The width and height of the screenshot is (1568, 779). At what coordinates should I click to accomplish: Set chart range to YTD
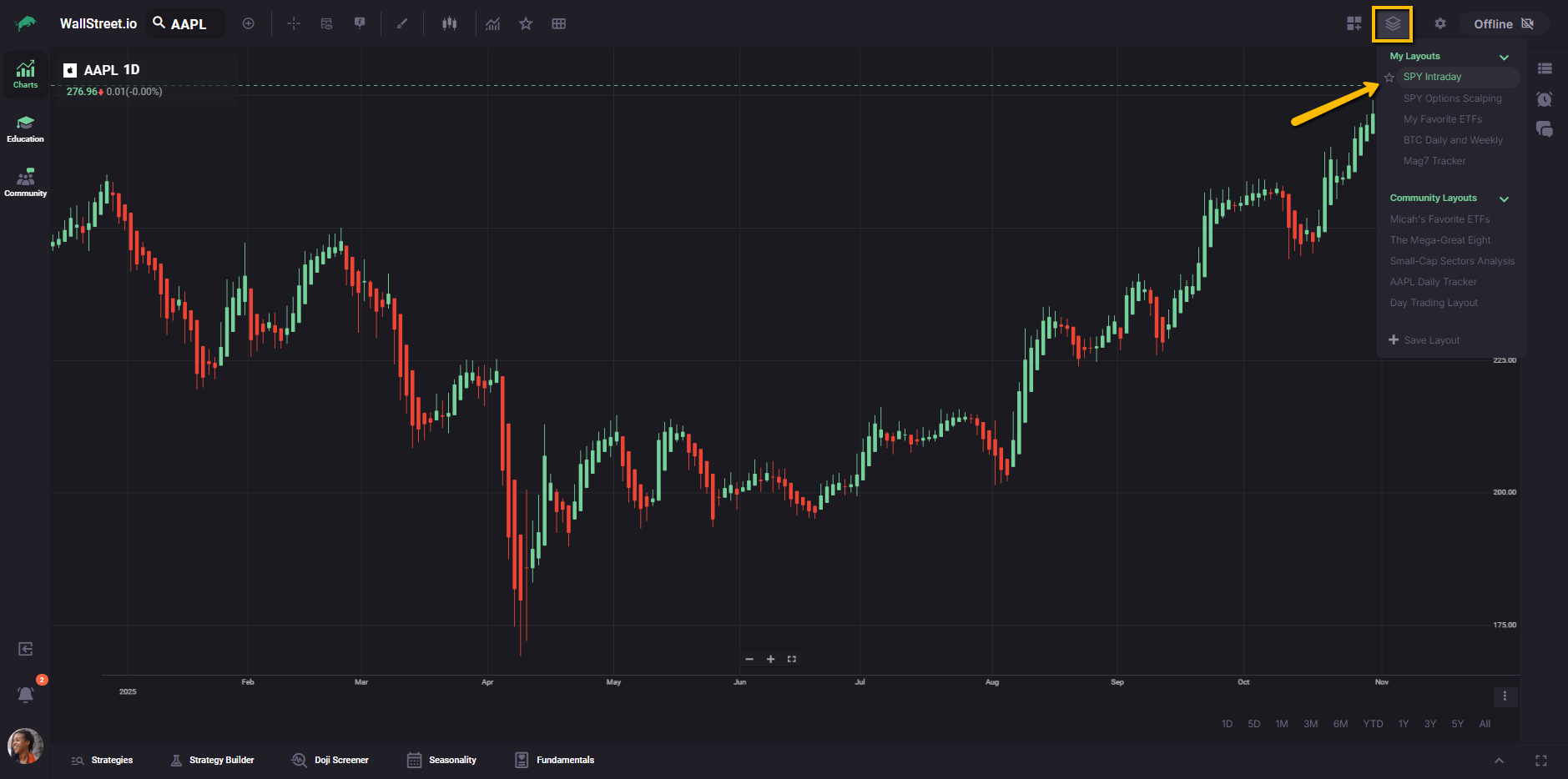[x=1373, y=724]
